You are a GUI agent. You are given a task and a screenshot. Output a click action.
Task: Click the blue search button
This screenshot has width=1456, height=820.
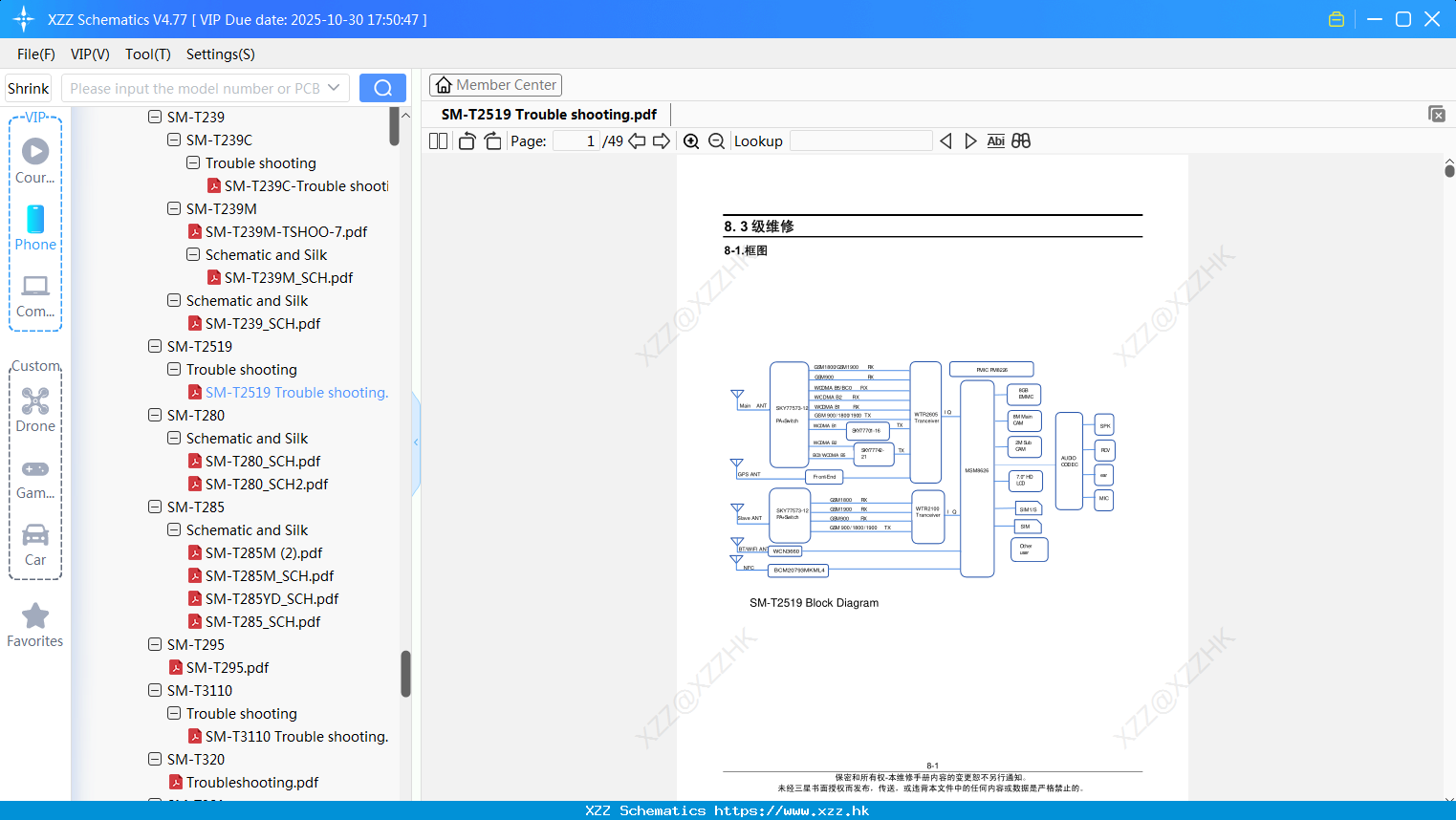[x=382, y=88]
